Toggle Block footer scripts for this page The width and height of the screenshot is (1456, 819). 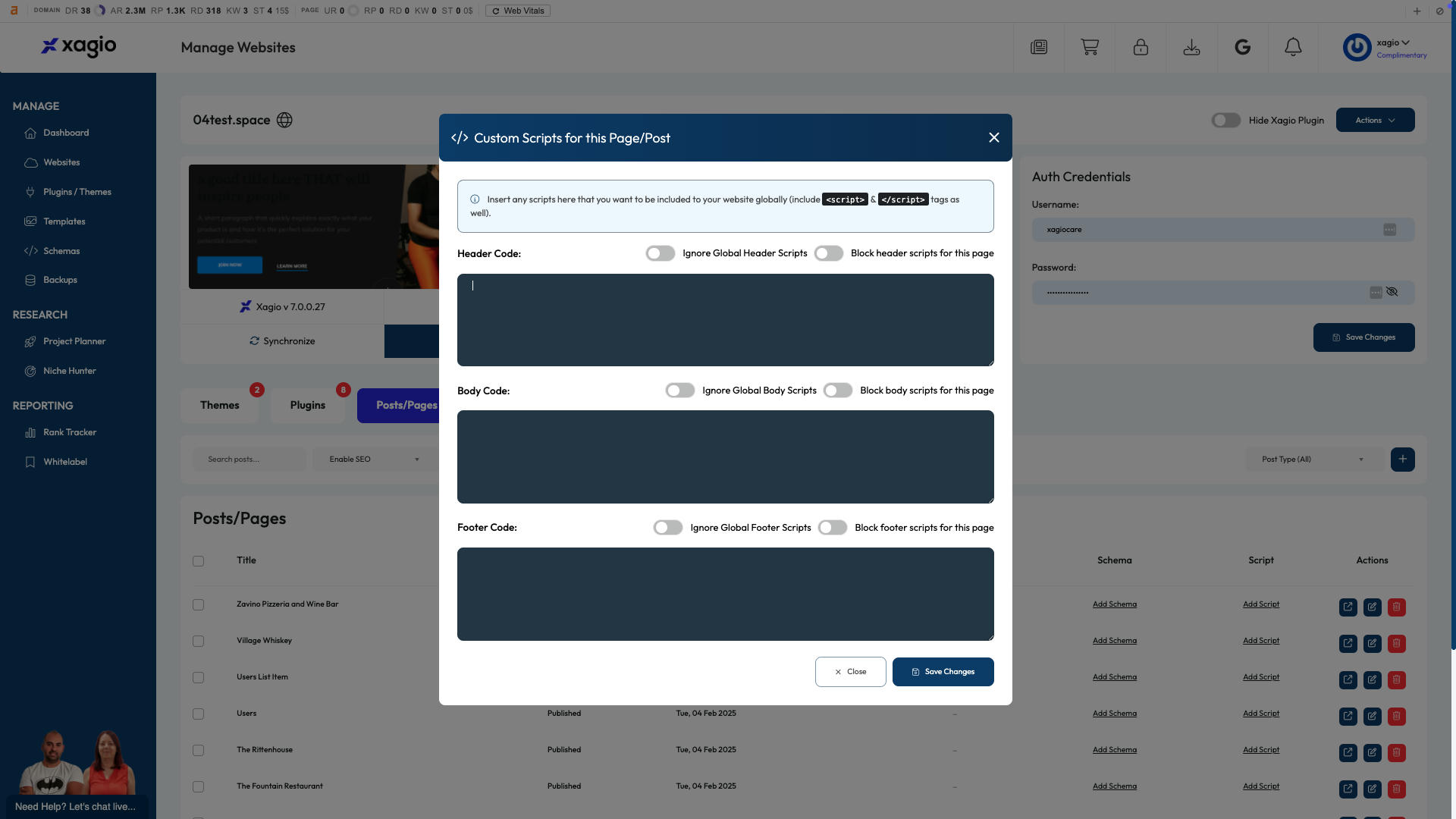coord(832,527)
